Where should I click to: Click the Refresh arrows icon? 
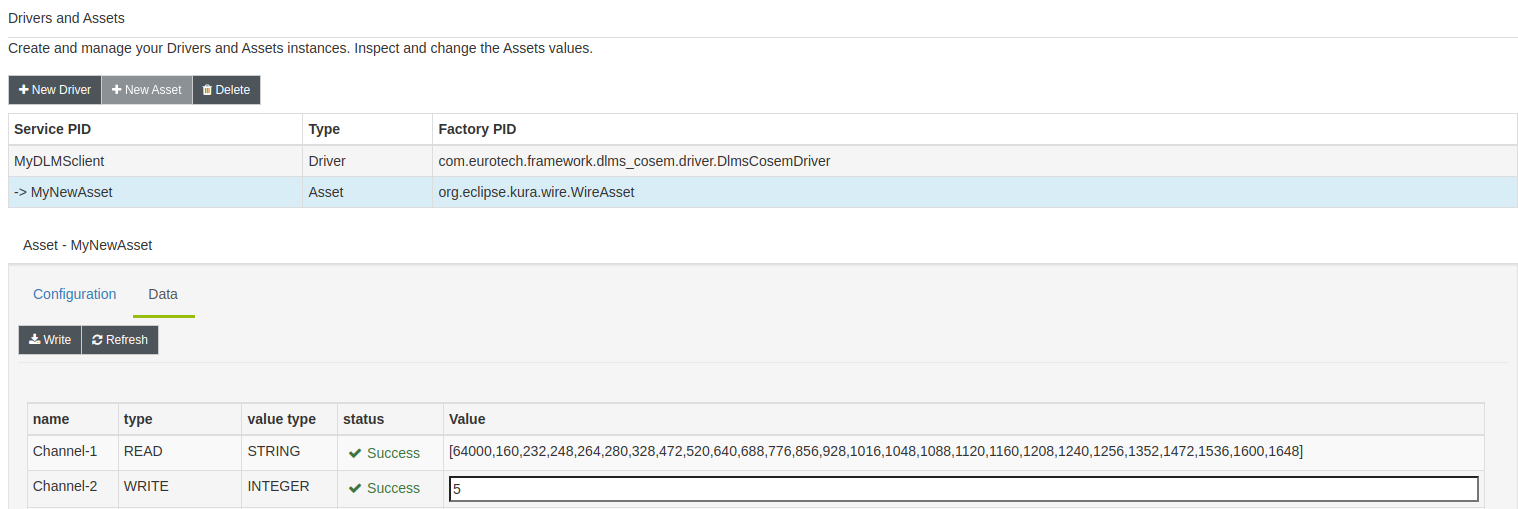coord(97,340)
